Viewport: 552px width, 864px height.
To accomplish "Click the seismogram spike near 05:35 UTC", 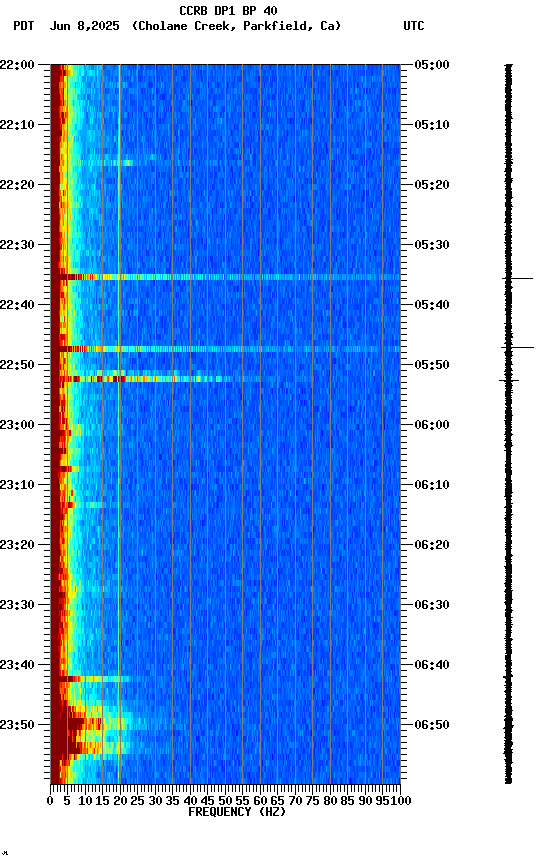I will [x=517, y=279].
